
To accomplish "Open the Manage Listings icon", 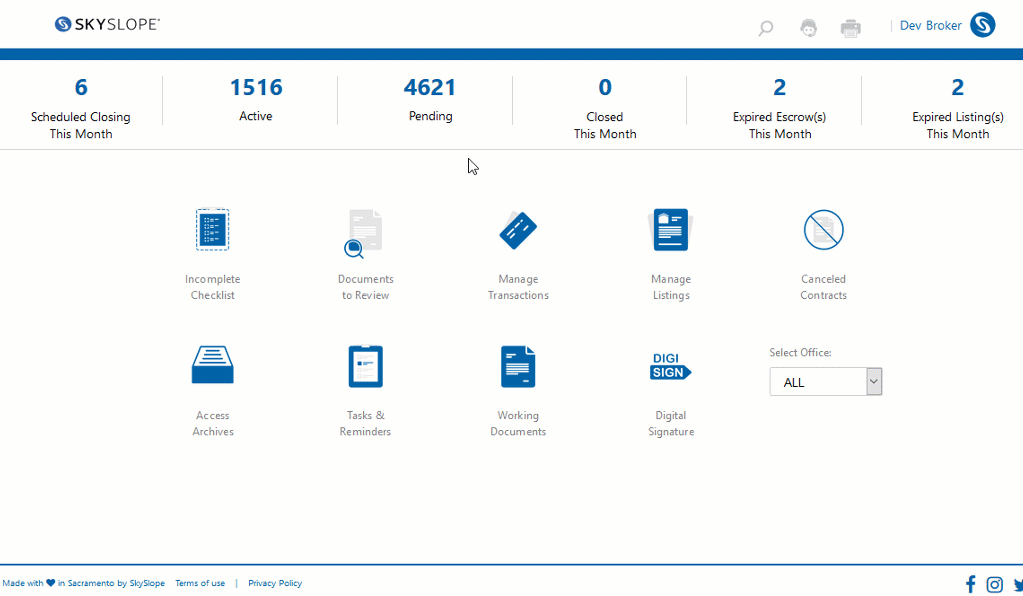I will [671, 230].
